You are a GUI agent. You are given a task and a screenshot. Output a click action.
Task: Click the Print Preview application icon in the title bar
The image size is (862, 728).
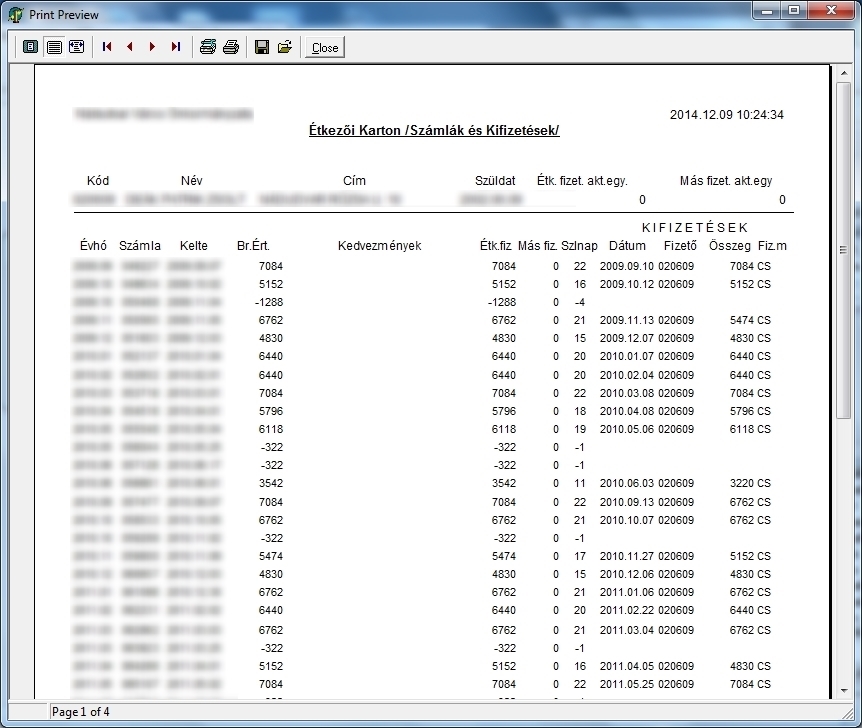16,15
